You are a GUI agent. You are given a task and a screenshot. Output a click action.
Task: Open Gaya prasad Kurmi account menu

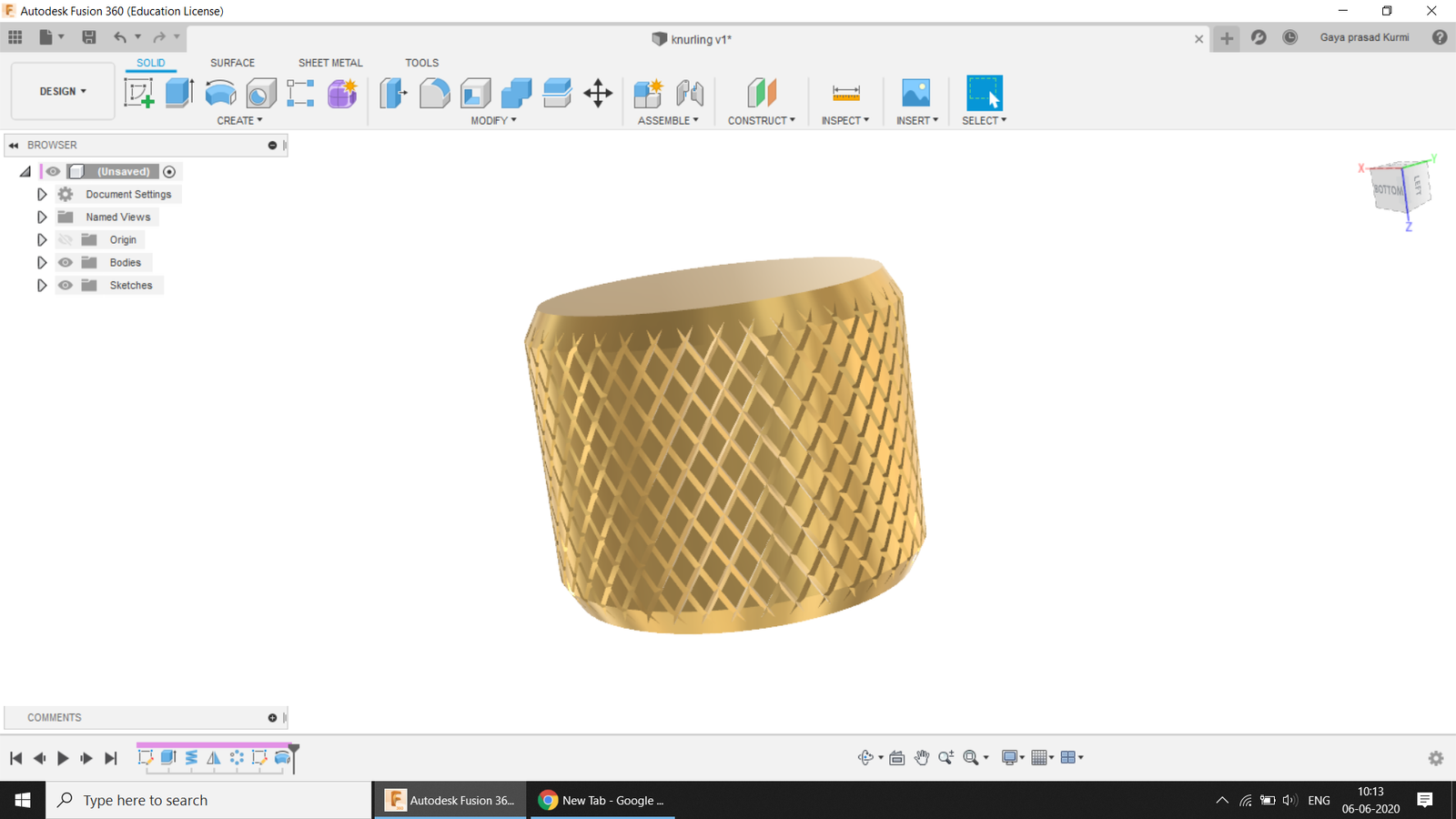[1364, 37]
